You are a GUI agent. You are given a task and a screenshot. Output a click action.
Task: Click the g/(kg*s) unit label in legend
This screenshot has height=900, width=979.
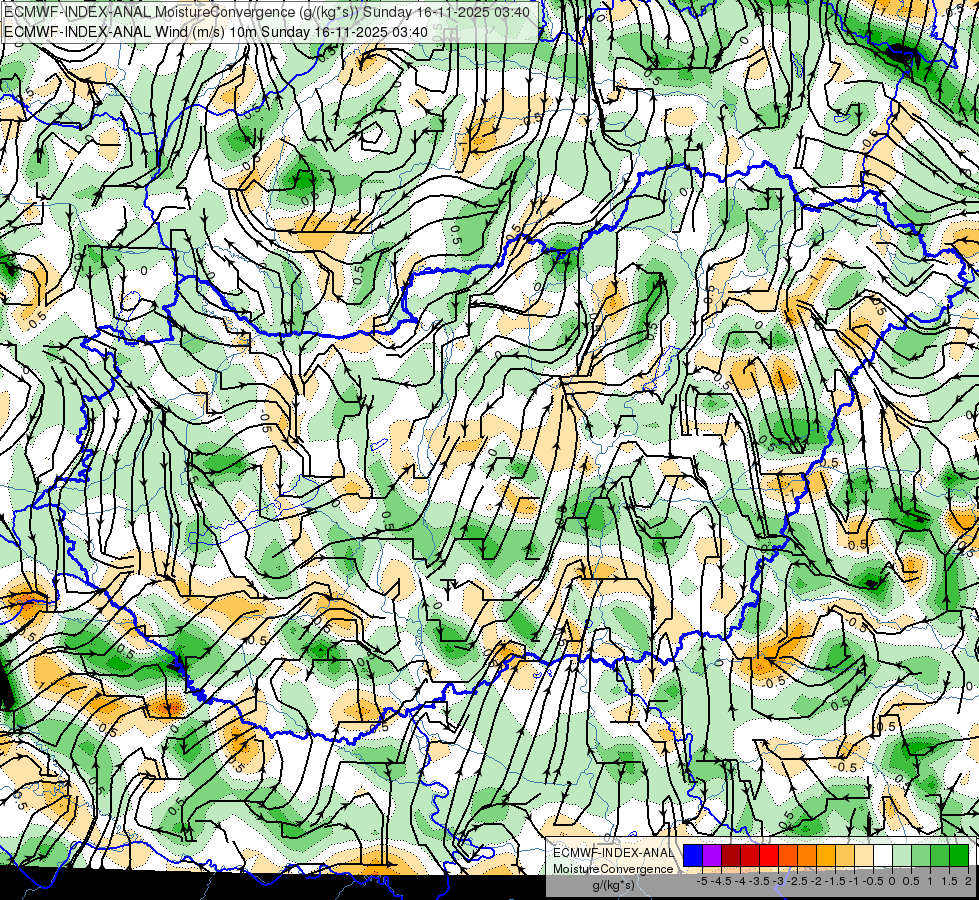613,886
